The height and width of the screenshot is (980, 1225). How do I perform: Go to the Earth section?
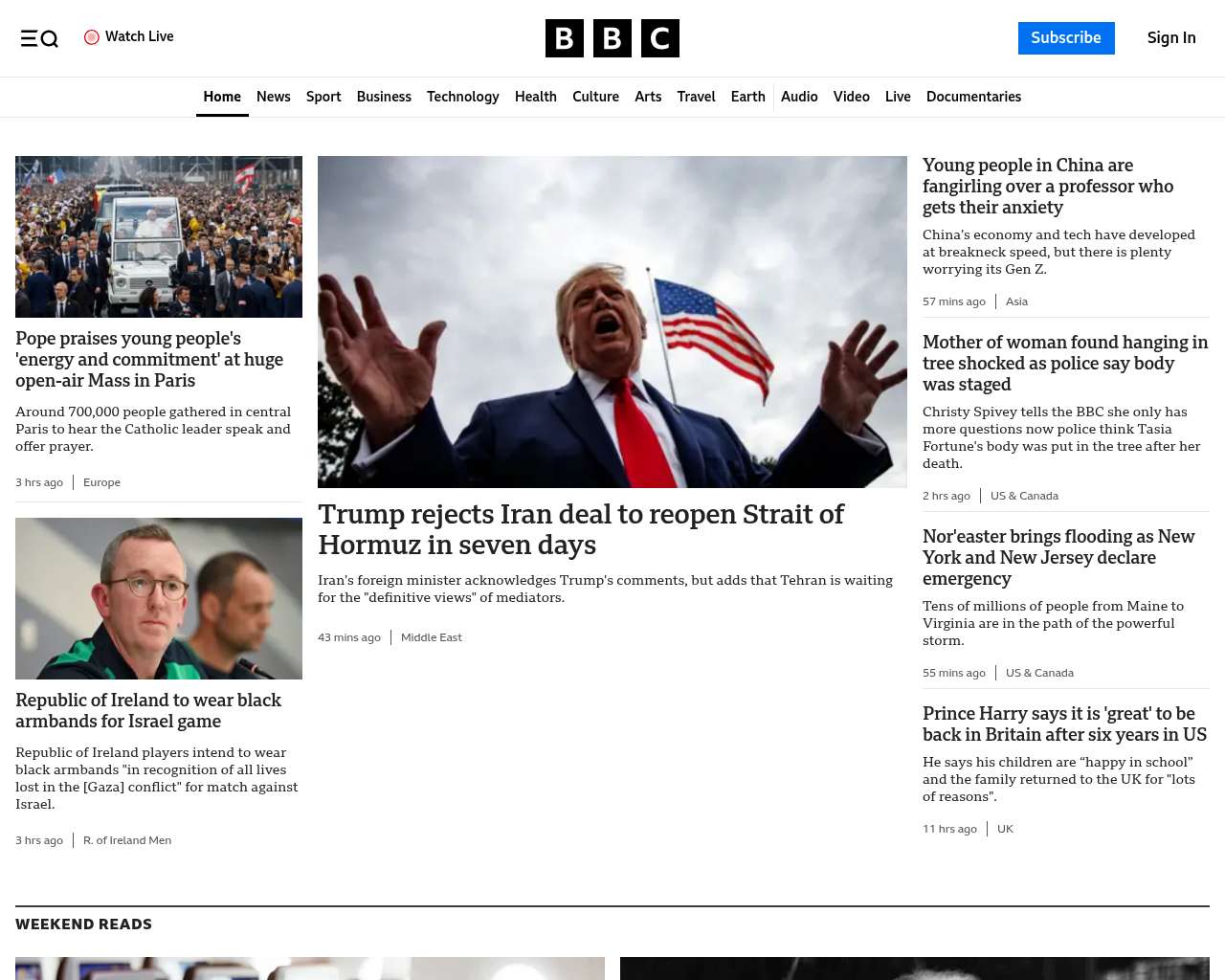pyautogui.click(x=748, y=97)
